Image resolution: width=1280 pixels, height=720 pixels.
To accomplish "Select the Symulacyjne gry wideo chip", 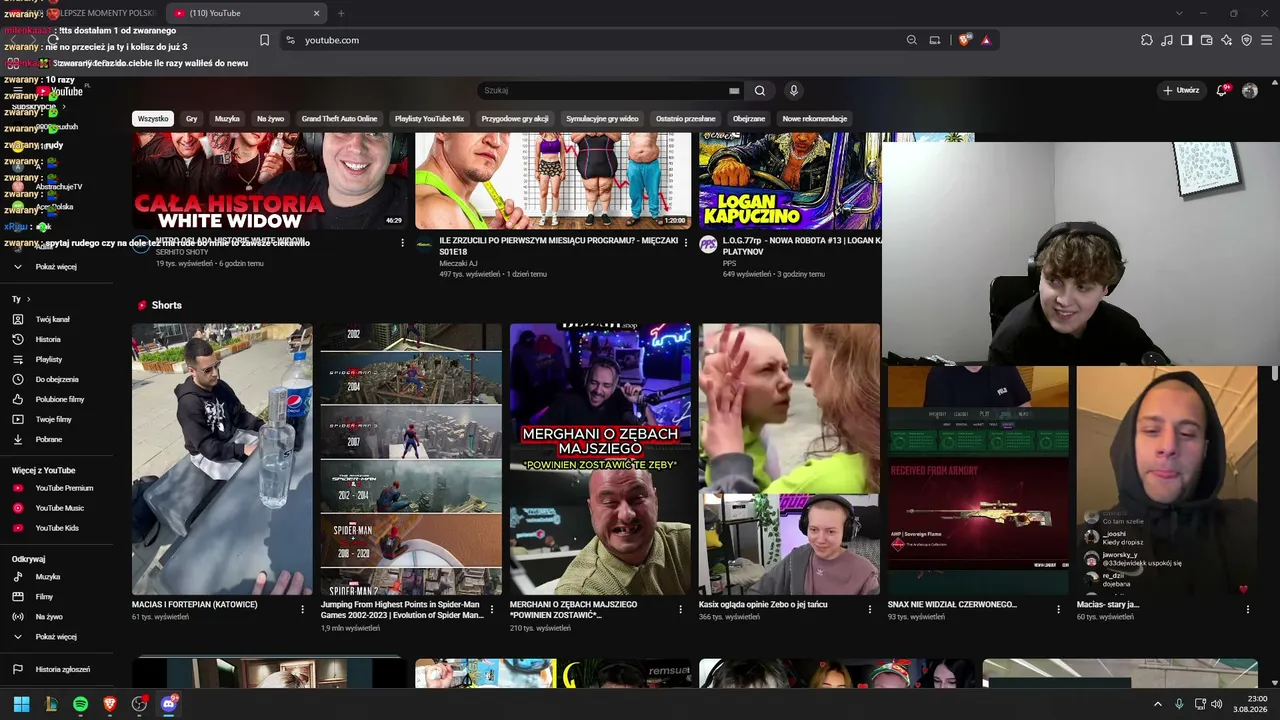I will pos(602,119).
